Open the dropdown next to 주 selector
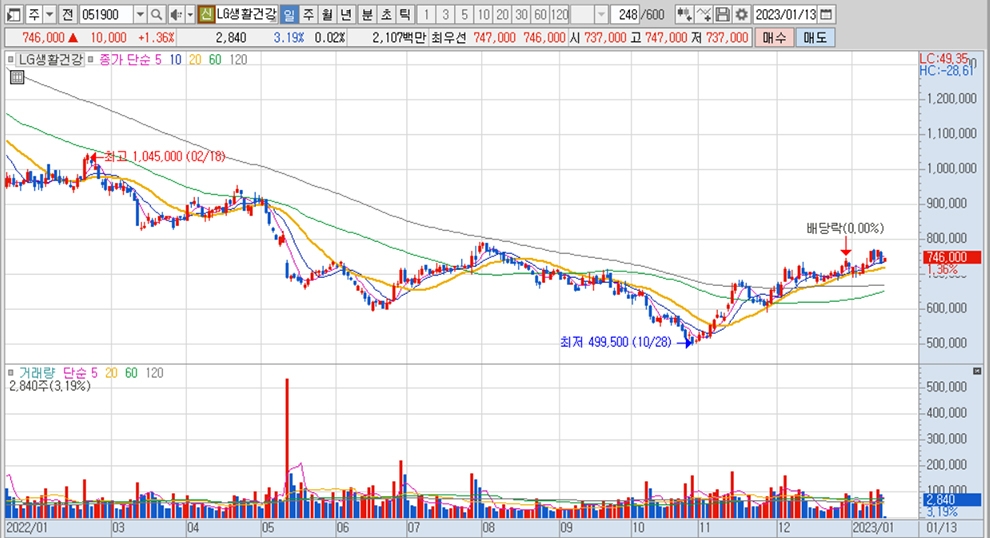 pos(49,14)
